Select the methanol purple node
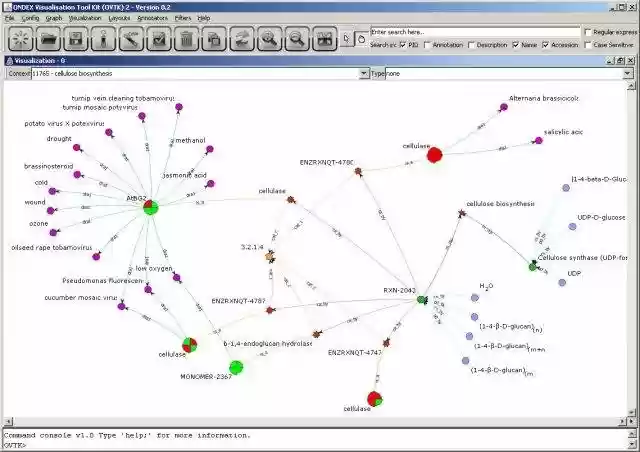 tap(209, 149)
